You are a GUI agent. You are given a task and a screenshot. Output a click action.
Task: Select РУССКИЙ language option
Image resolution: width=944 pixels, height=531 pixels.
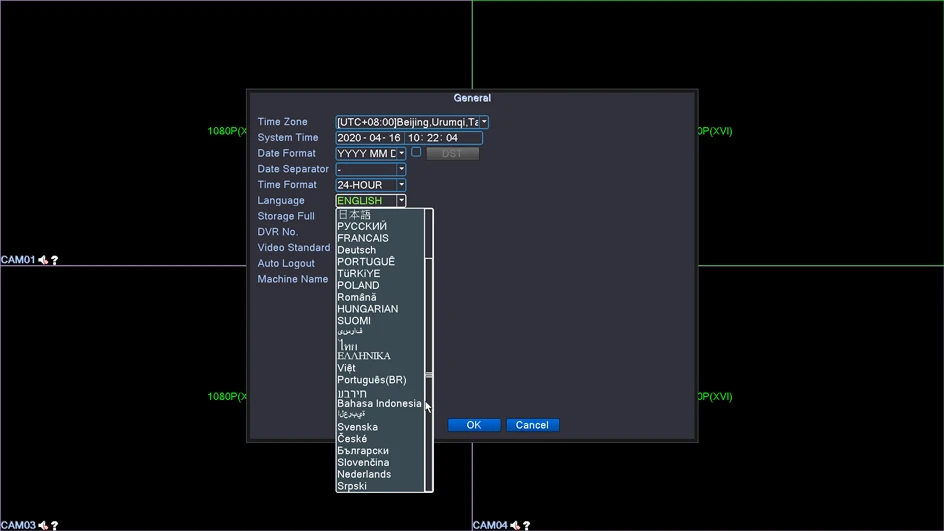(x=380, y=226)
